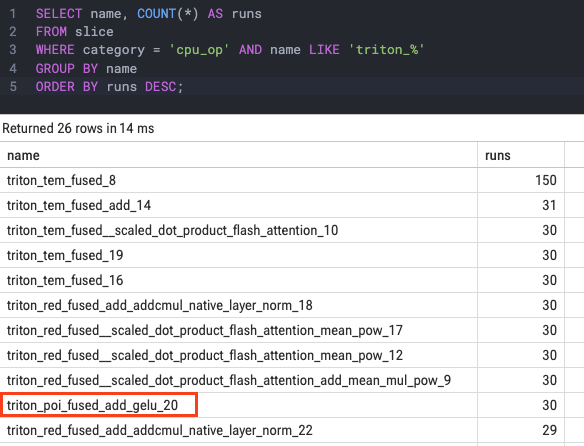Viewport: 584px width, 446px height.
Task: Click the ORDER BY runs DESC line
Action: [110, 87]
